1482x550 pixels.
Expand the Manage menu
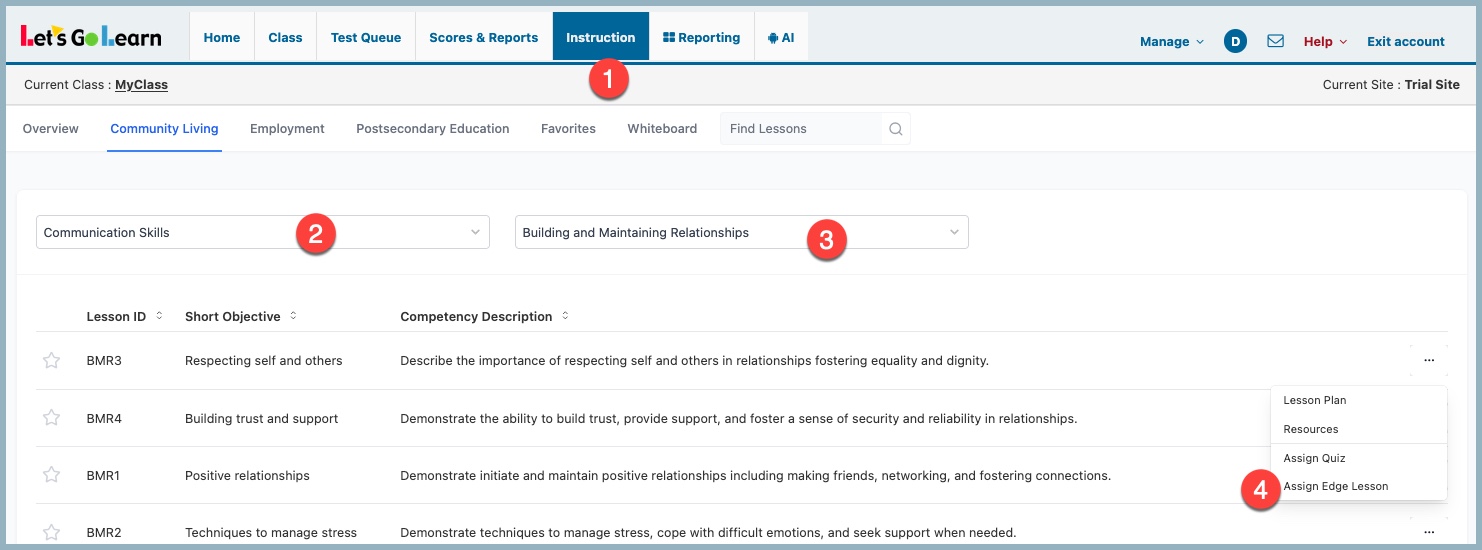pos(1171,41)
